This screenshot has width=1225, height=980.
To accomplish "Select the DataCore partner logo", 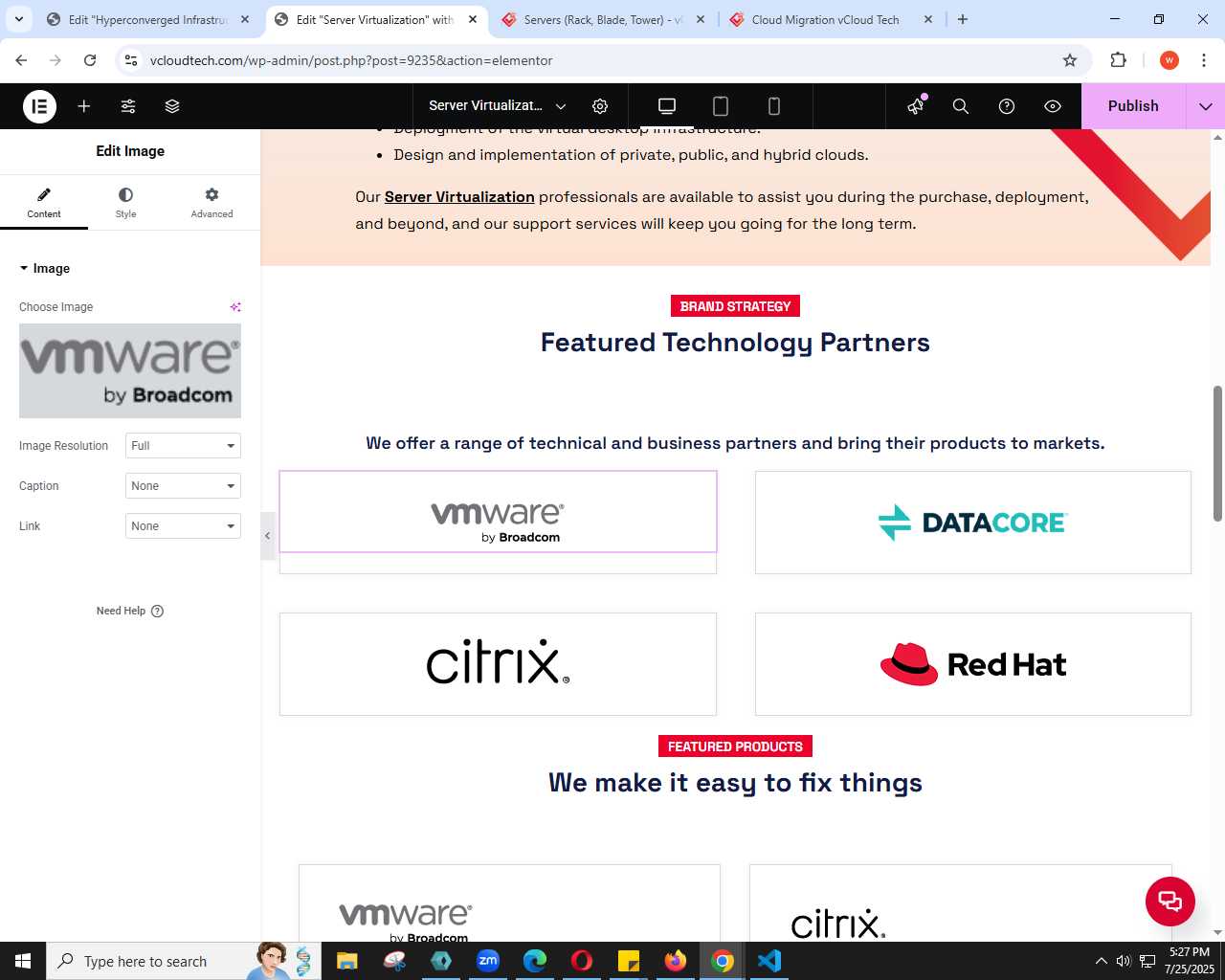I will coord(972,523).
